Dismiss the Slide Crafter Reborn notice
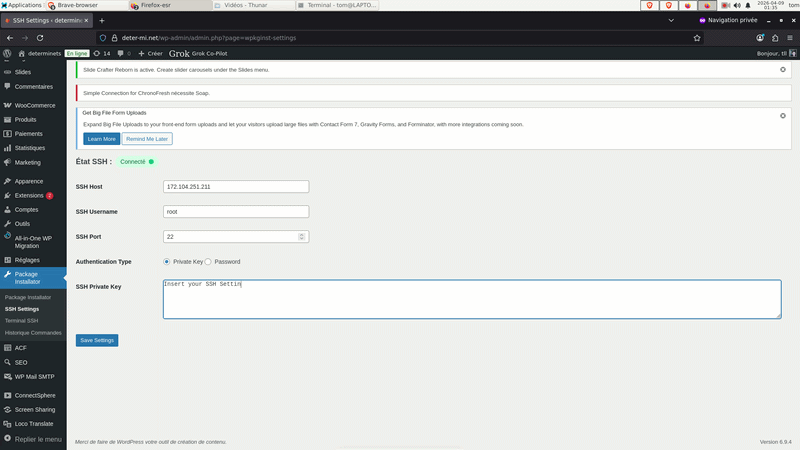Screen dimensions: 800x450 [x=783, y=69]
